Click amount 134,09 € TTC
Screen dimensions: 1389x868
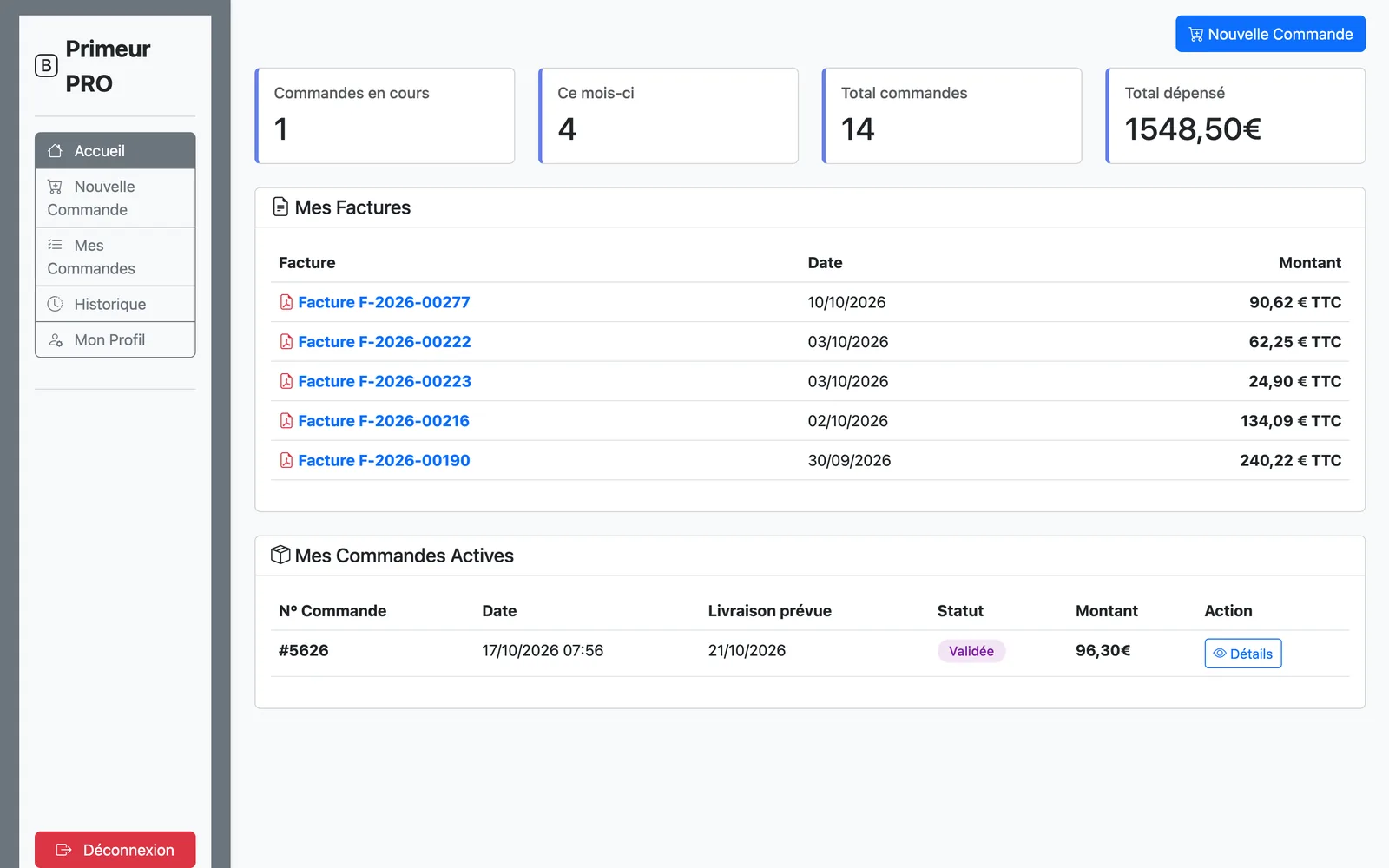(1291, 421)
